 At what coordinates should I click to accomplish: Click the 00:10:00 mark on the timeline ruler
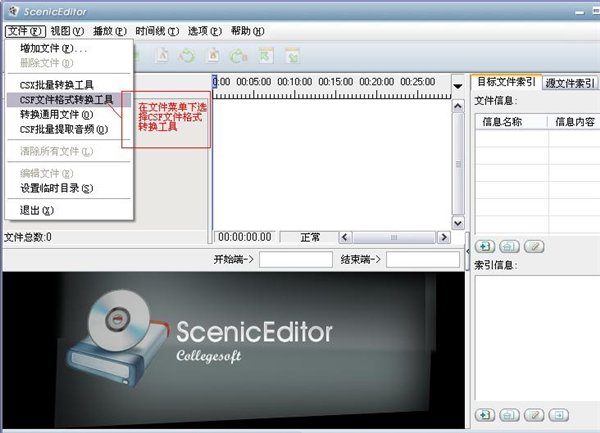click(x=295, y=82)
